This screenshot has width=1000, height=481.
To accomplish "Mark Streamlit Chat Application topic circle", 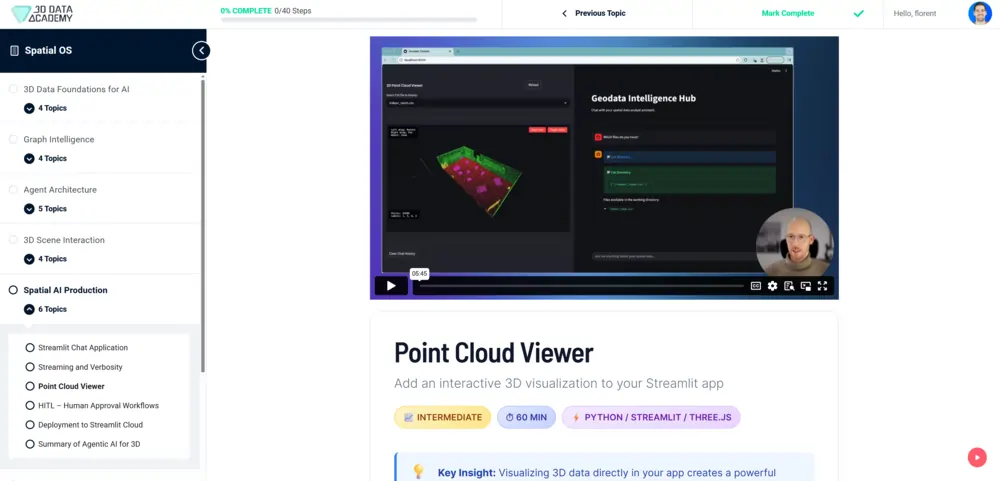I will point(29,348).
